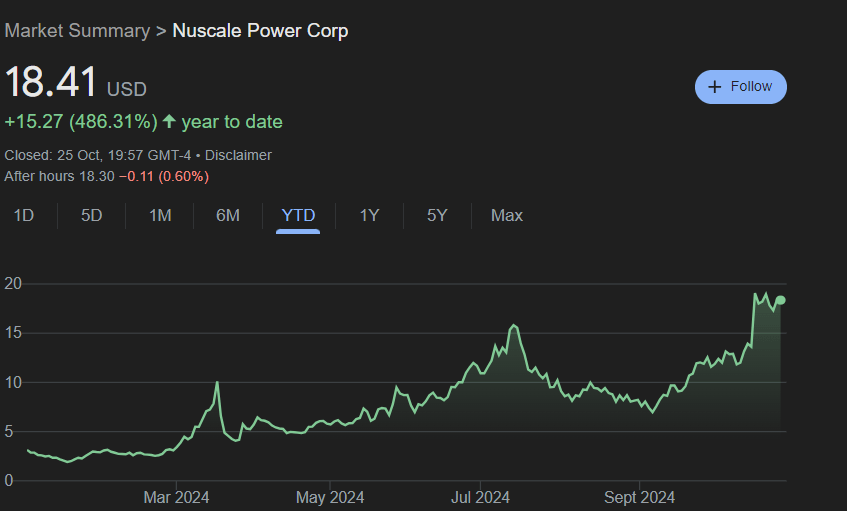Switch to the 6M chart range
The width and height of the screenshot is (847, 511).
tap(228, 216)
